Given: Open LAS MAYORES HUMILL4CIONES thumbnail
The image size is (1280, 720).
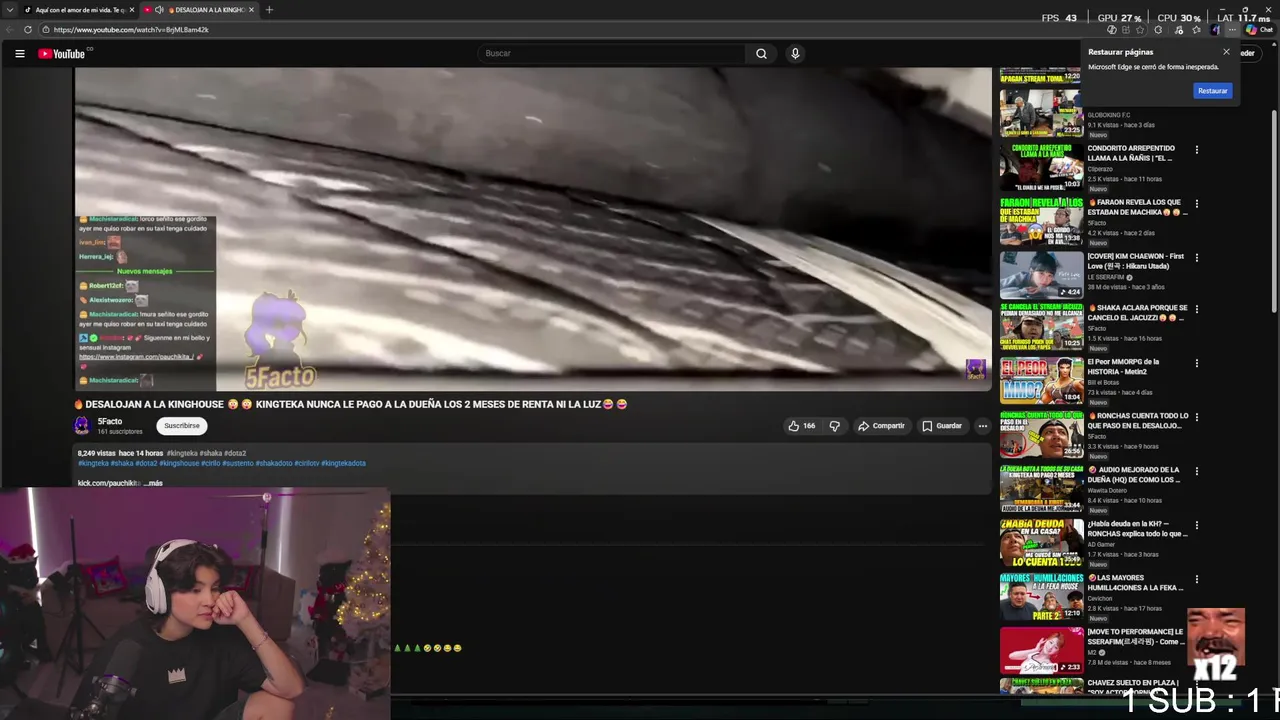Looking at the screenshot, I should click(1041, 598).
